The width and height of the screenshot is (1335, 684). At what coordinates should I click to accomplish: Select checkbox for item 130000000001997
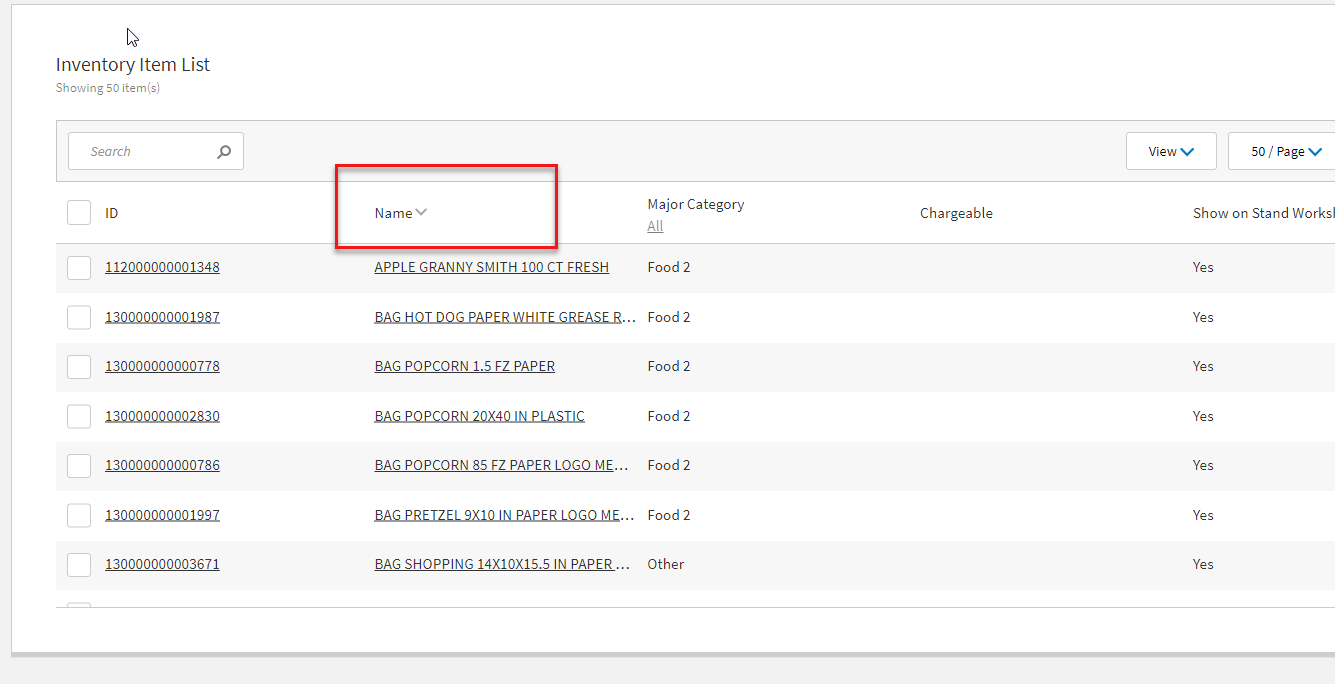click(79, 516)
